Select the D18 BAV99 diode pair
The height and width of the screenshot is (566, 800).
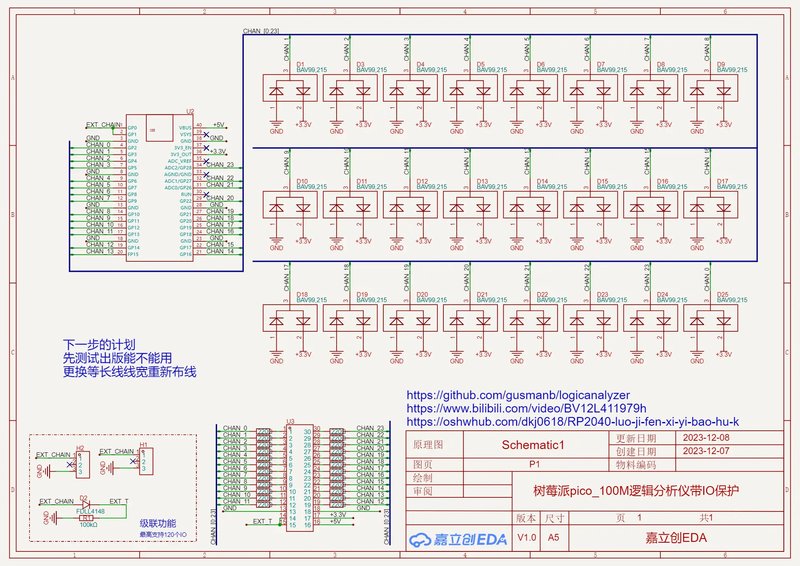(290, 318)
